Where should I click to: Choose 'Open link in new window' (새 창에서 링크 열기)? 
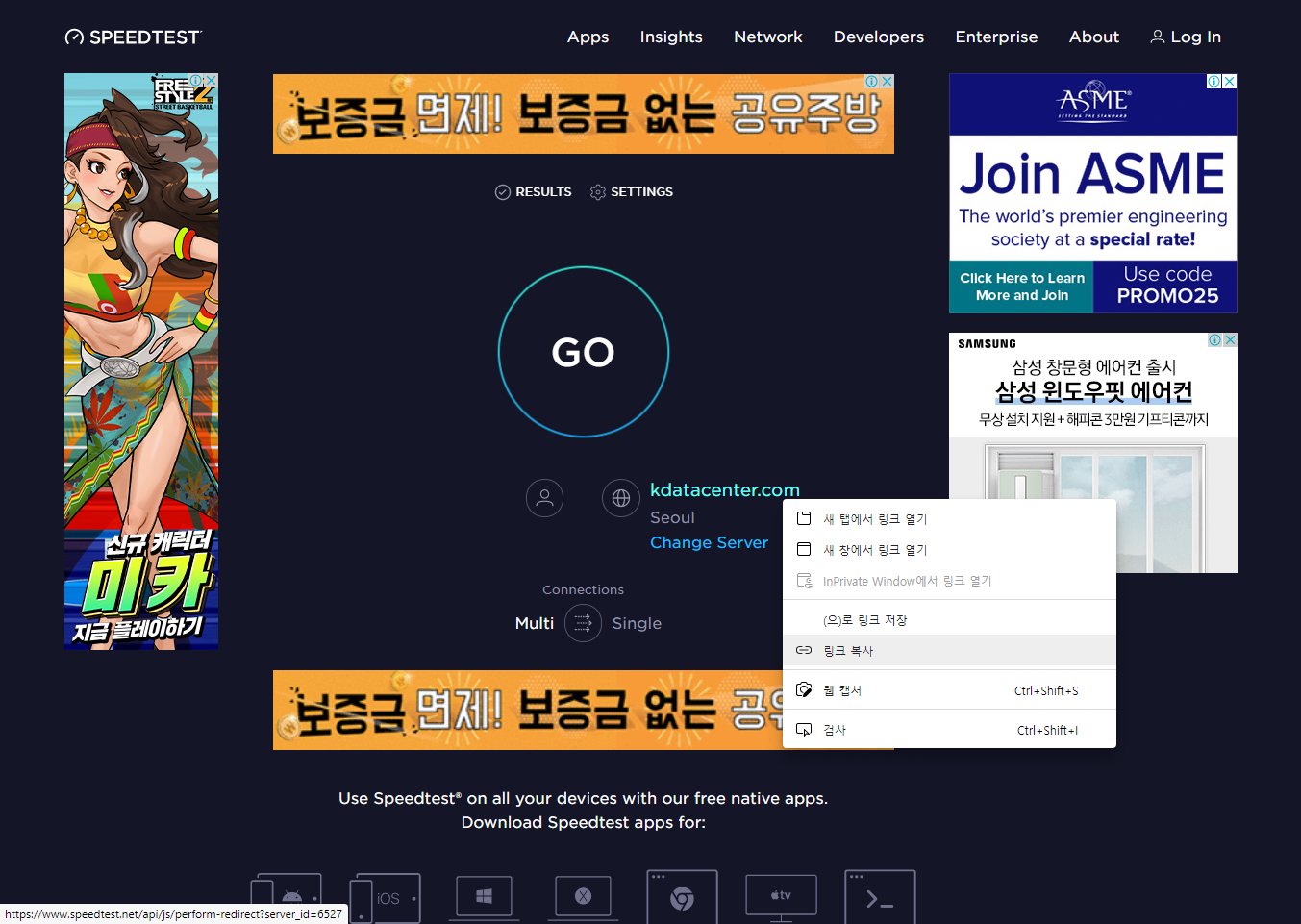point(949,550)
